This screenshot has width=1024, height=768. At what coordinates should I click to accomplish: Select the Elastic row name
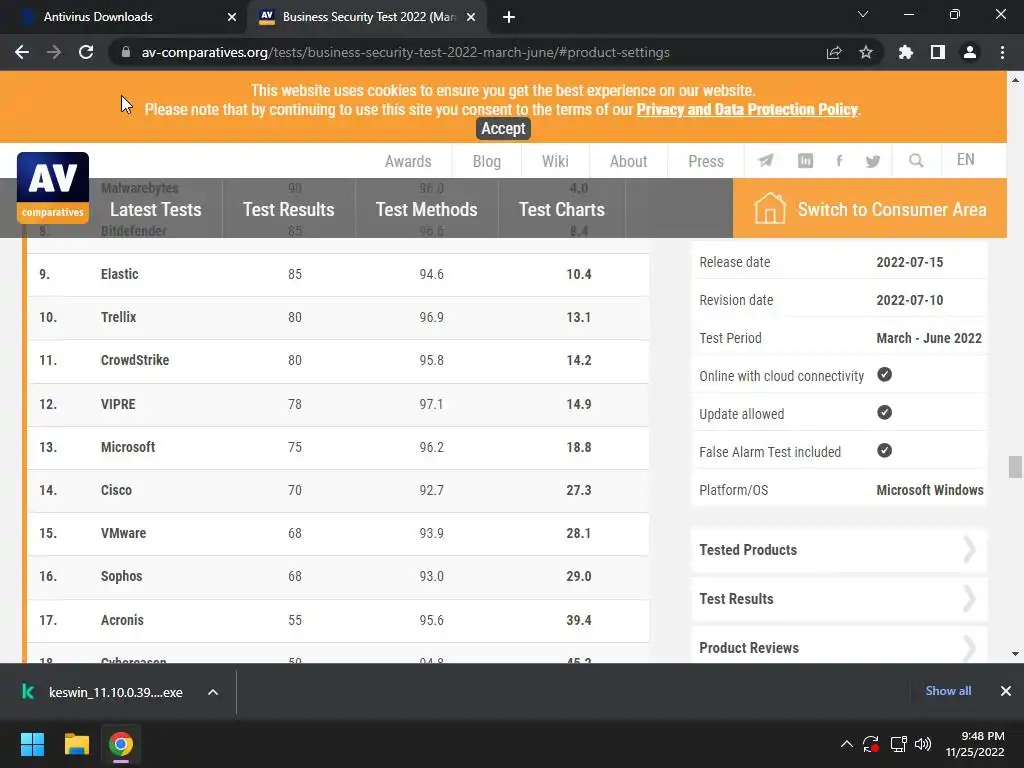(120, 274)
